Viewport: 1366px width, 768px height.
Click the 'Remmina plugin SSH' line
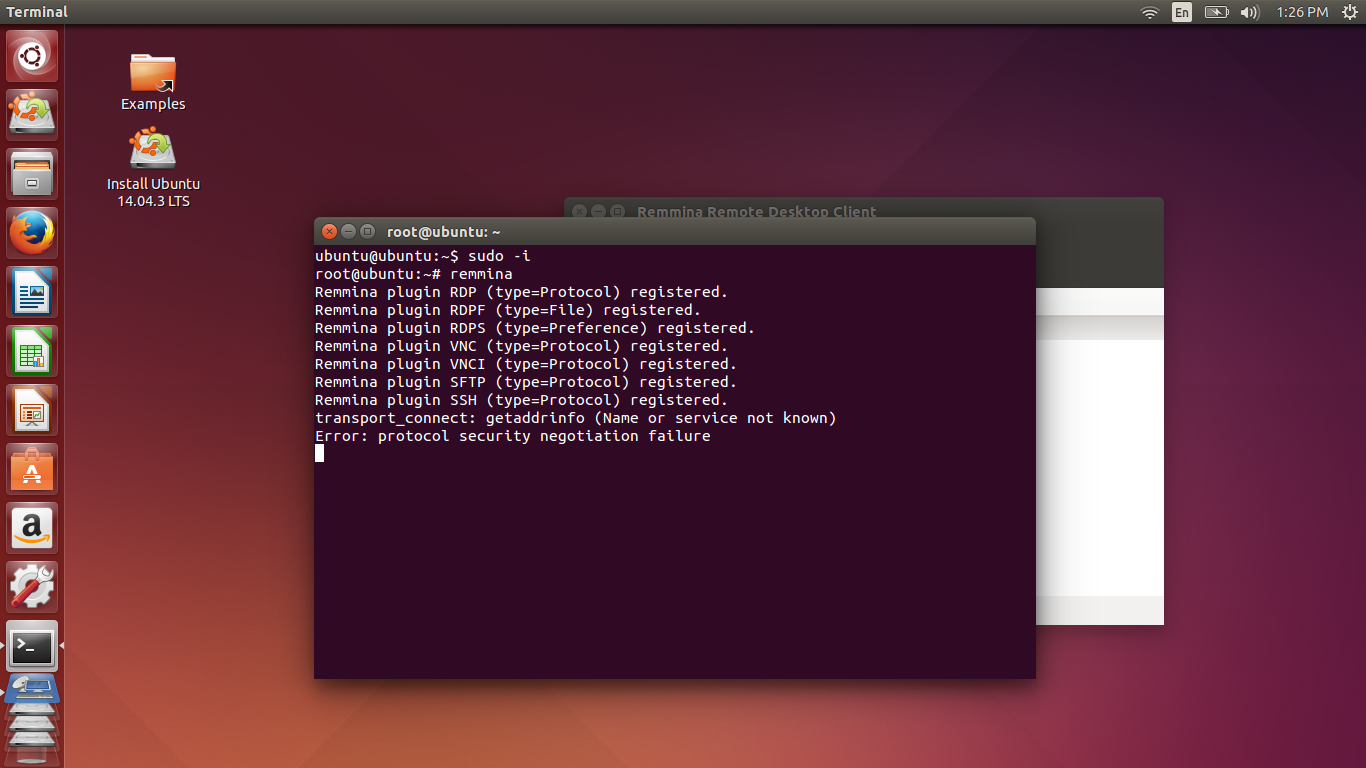pos(522,400)
